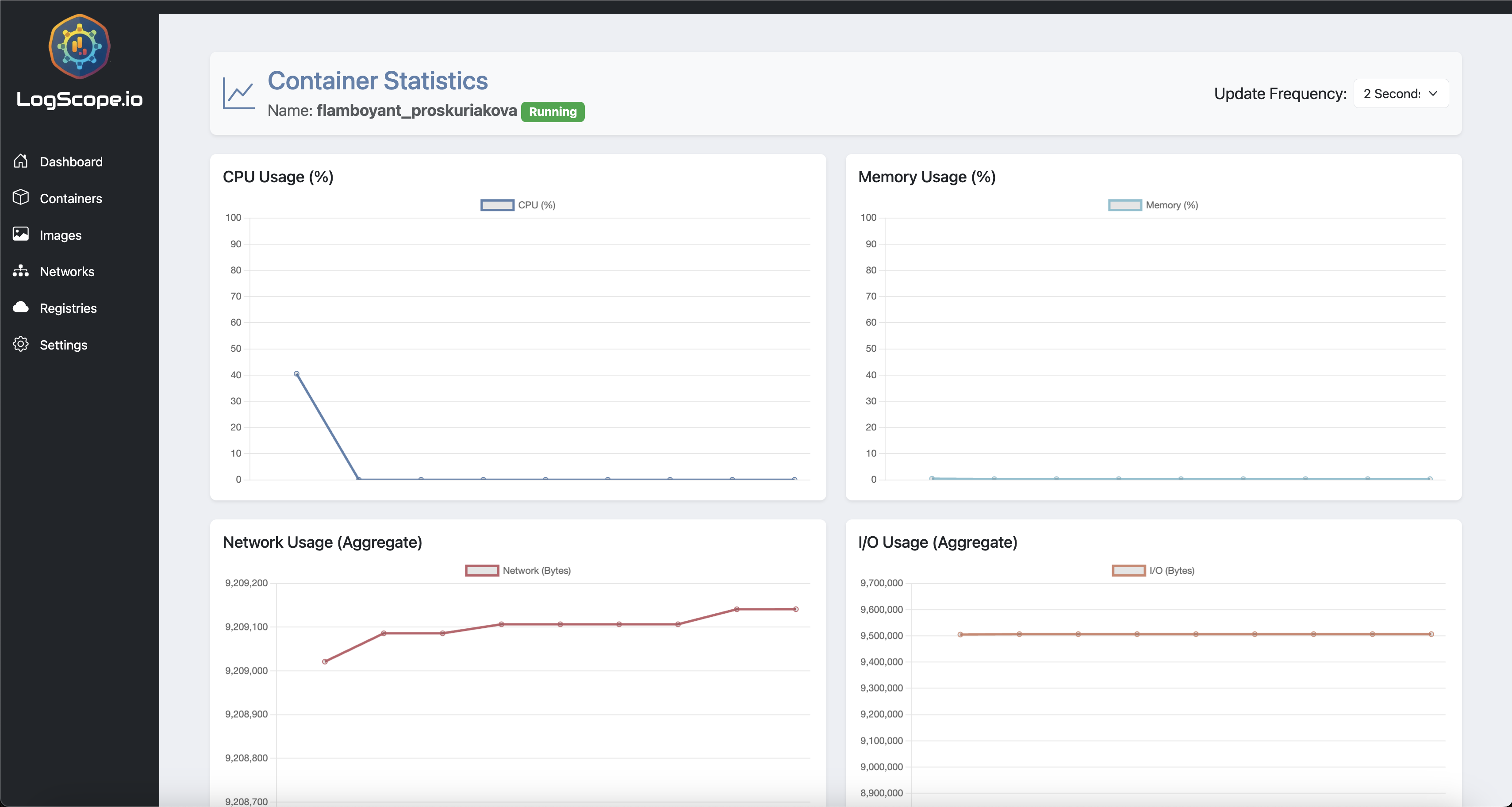Select the Networks icon
This screenshot has width=1512, height=807.
pyautogui.click(x=20, y=271)
